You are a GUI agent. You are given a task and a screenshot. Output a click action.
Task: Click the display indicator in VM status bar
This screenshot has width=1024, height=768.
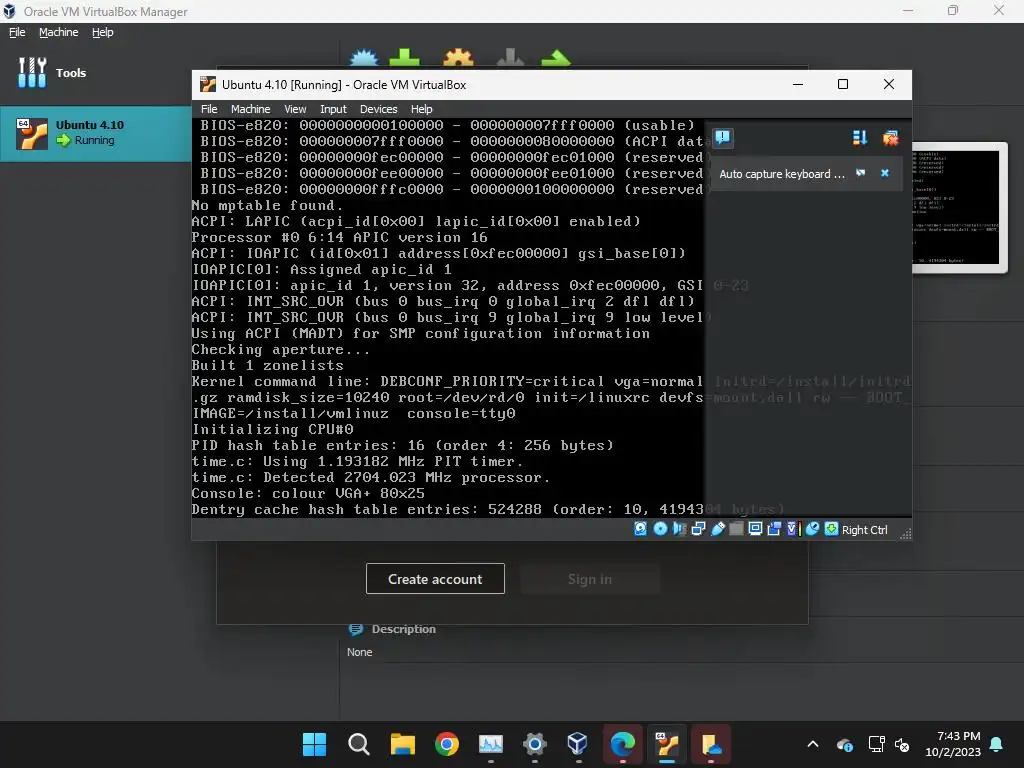coord(756,529)
